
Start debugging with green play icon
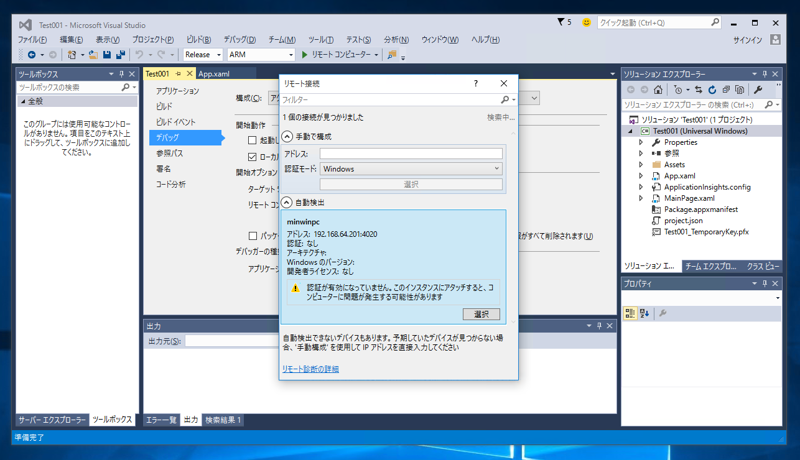(305, 55)
